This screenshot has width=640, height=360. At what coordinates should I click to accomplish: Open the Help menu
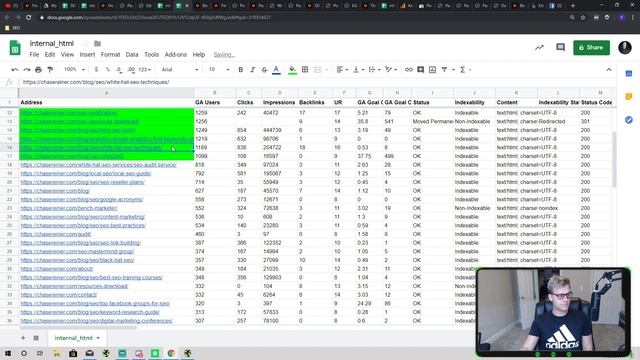199,55
